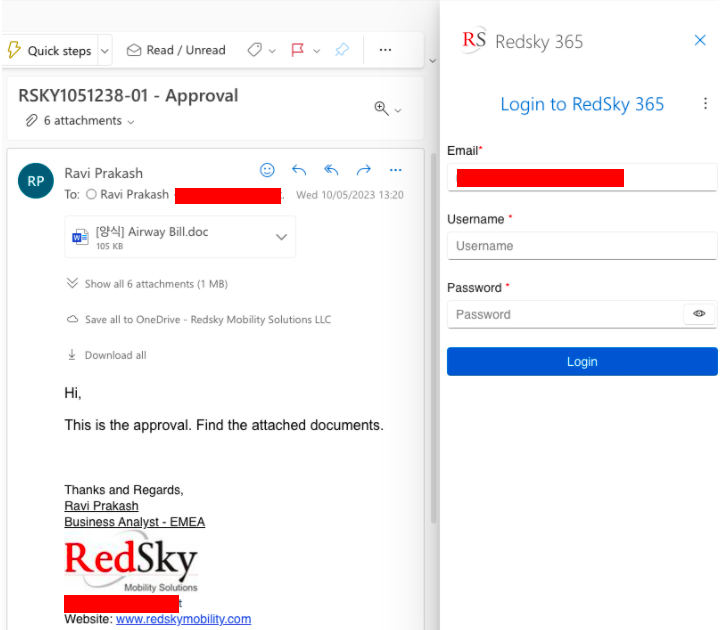
Task: Flag this message with the red flag
Action: click(x=297, y=50)
